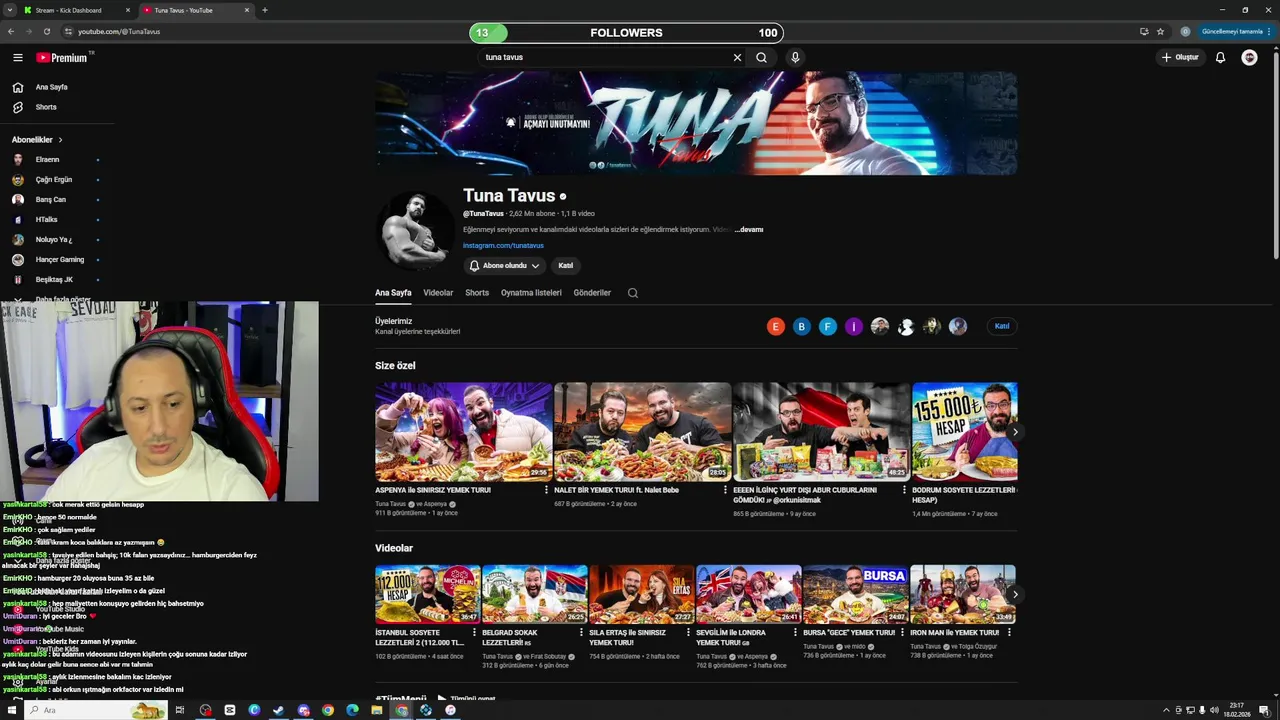1280x720 pixels.
Task: Open a new browser tab with plus
Action: click(264, 10)
